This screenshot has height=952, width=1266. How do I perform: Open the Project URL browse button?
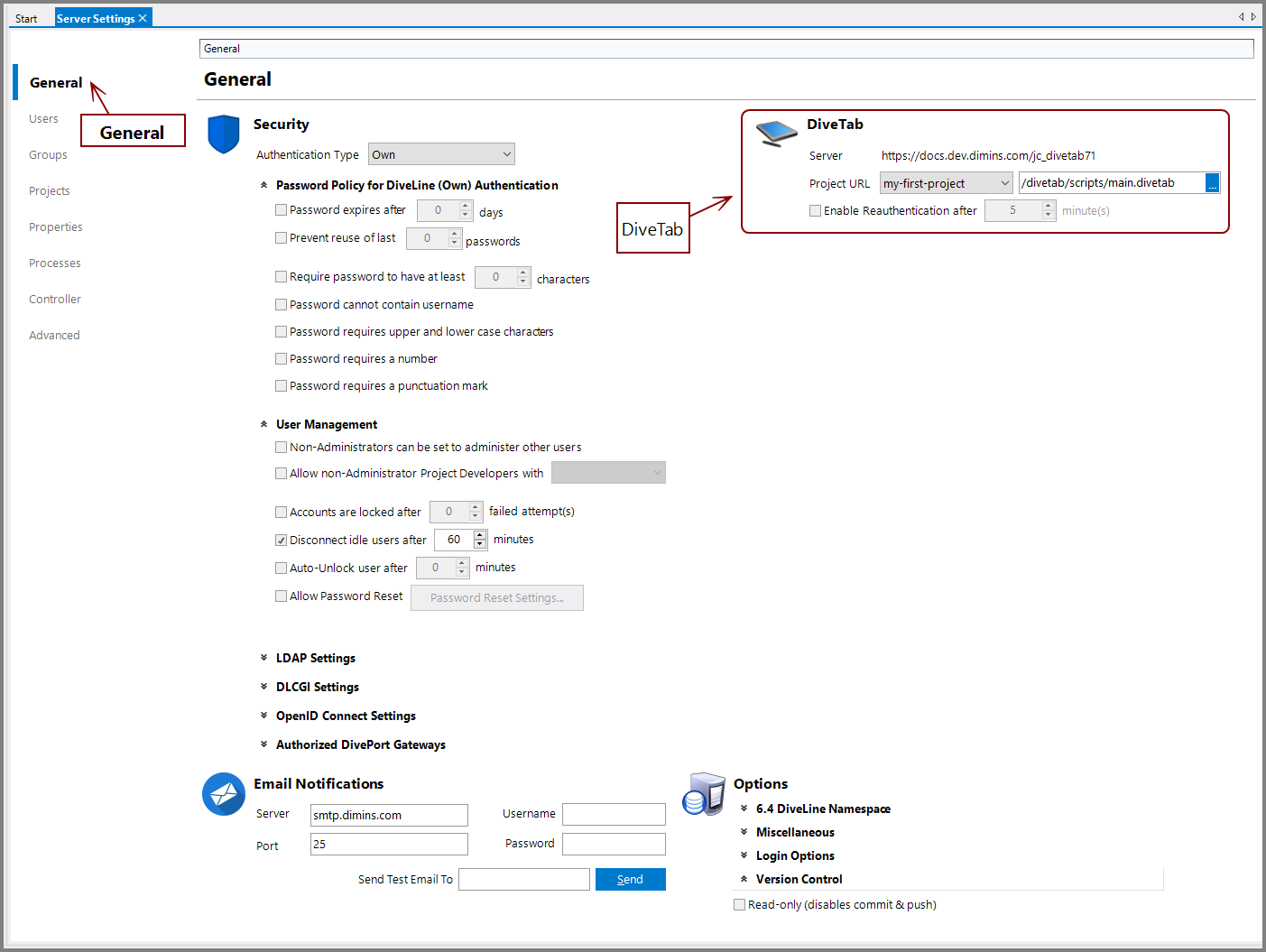(x=1213, y=182)
